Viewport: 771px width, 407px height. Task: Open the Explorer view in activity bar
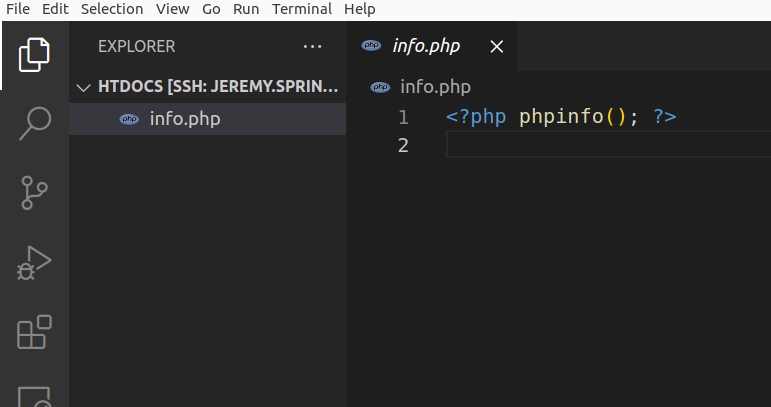34,54
